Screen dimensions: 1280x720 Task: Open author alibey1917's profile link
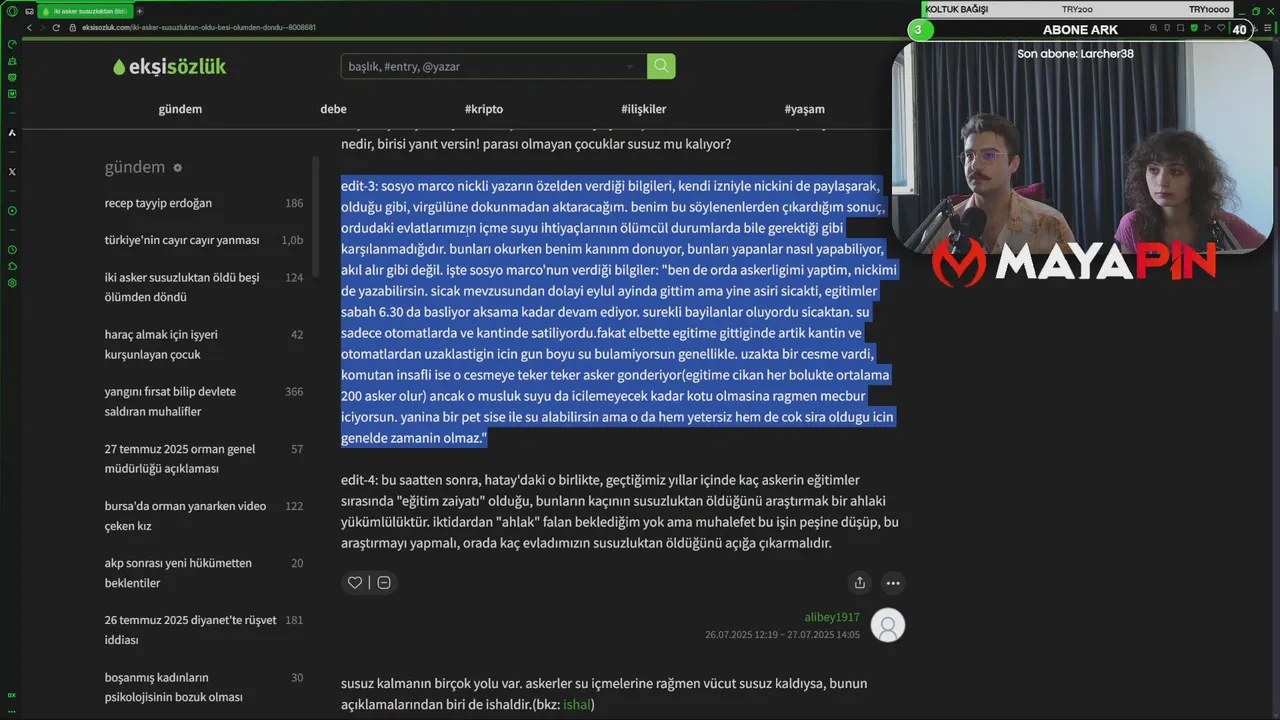[832, 617]
